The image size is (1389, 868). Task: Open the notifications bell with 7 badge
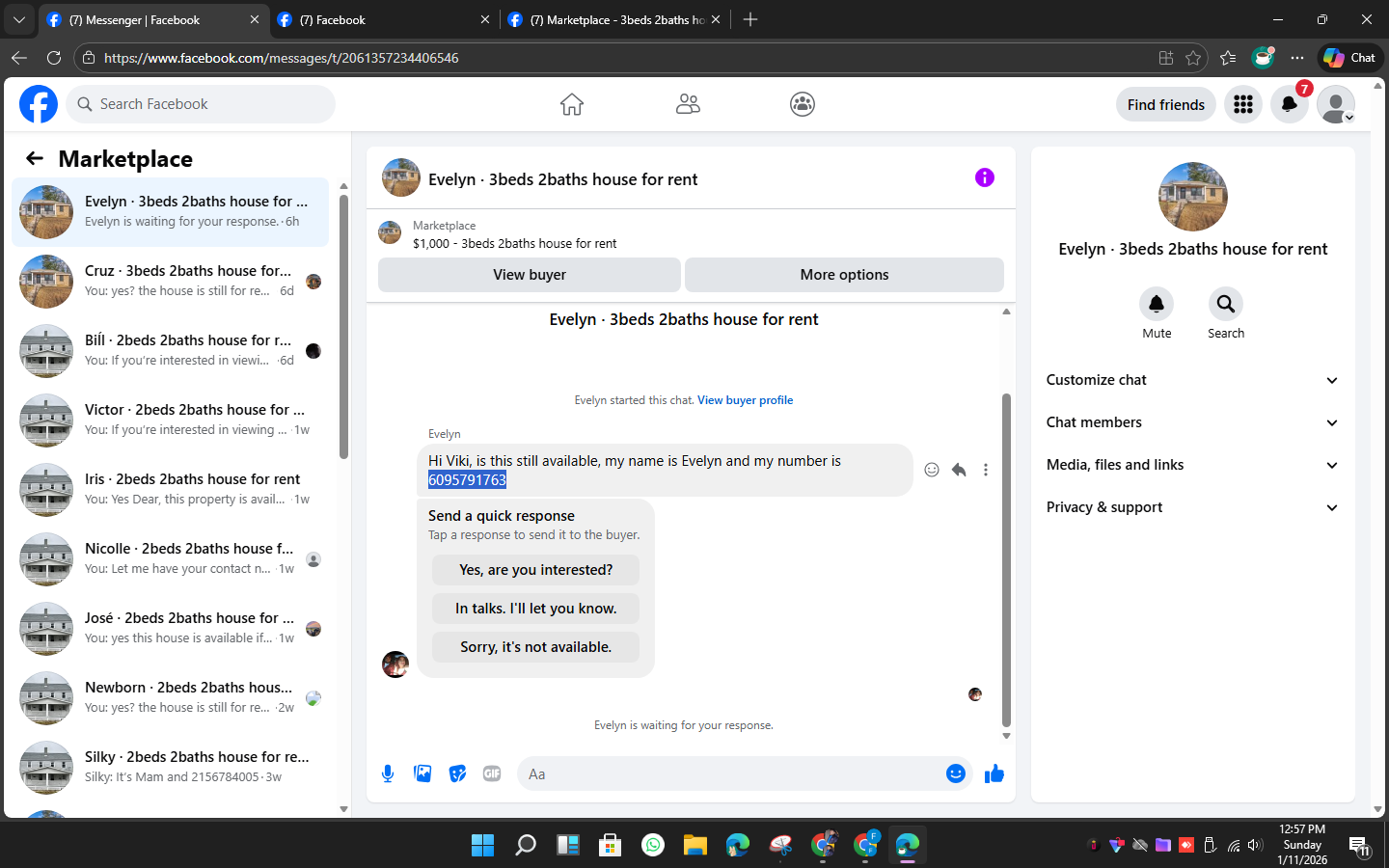coord(1290,104)
